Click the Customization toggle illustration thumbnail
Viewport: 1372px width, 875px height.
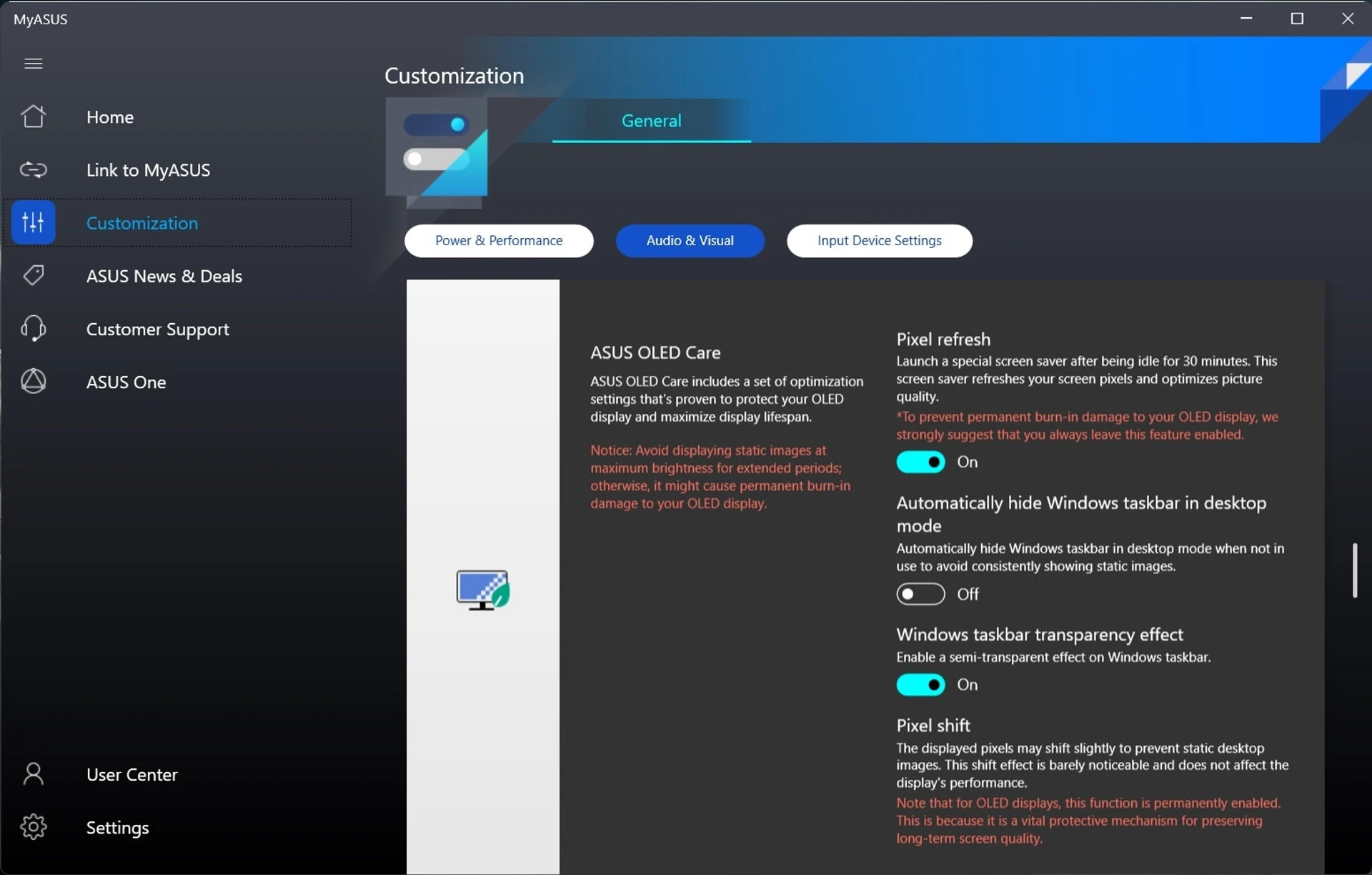coord(437,152)
